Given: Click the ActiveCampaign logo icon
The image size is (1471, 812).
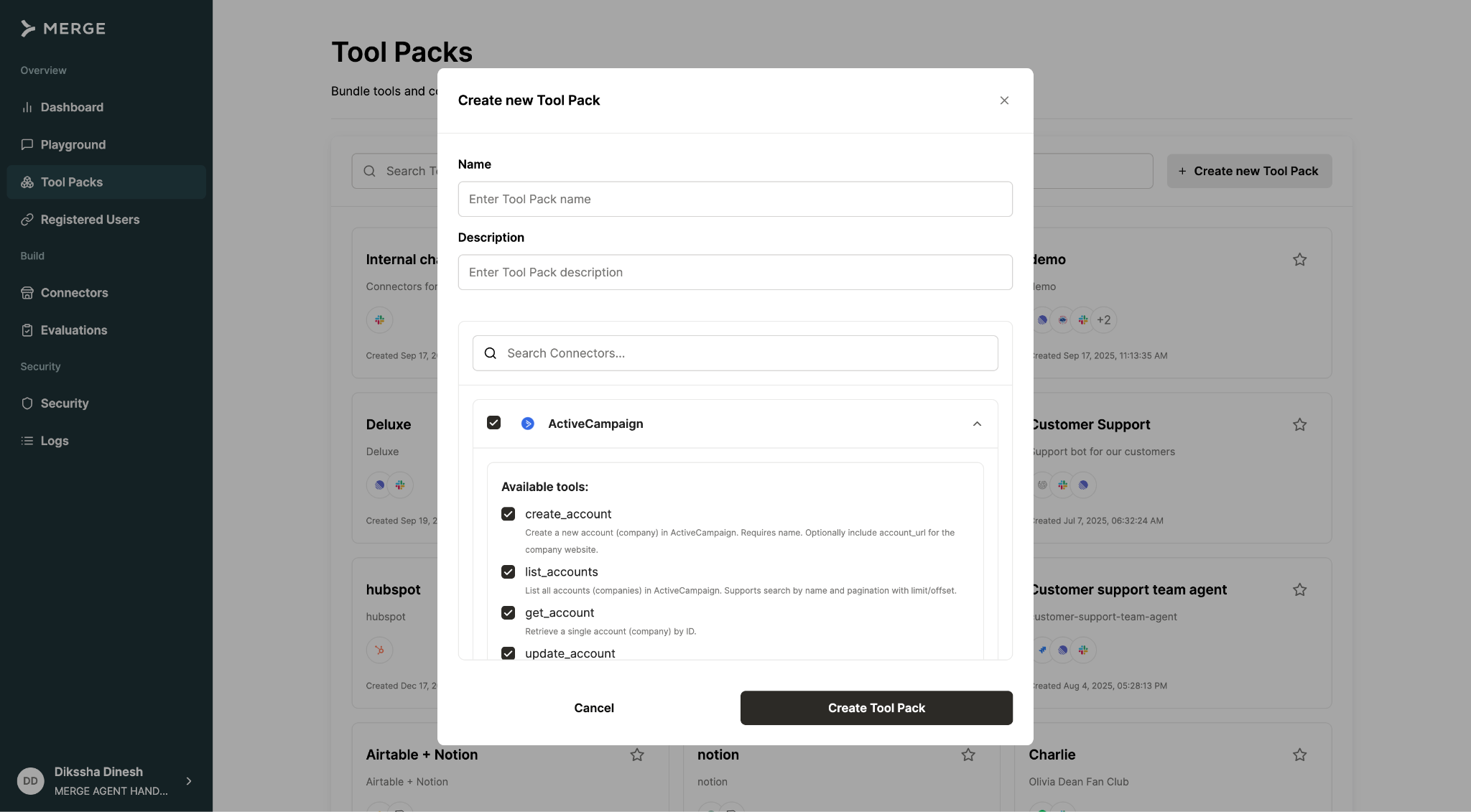Looking at the screenshot, I should click(528, 424).
